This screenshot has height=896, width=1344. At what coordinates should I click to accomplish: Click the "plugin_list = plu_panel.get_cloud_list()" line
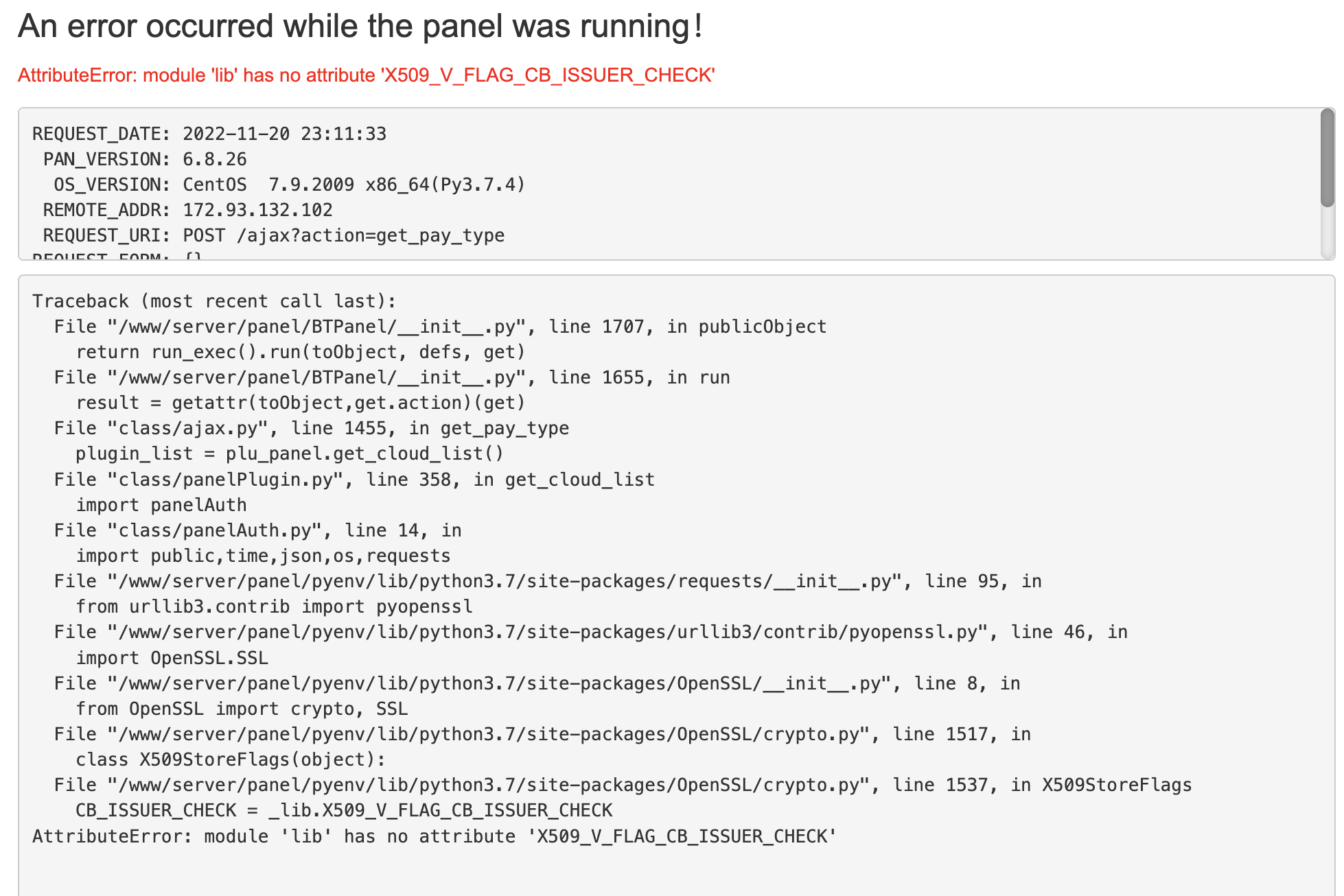[289, 453]
